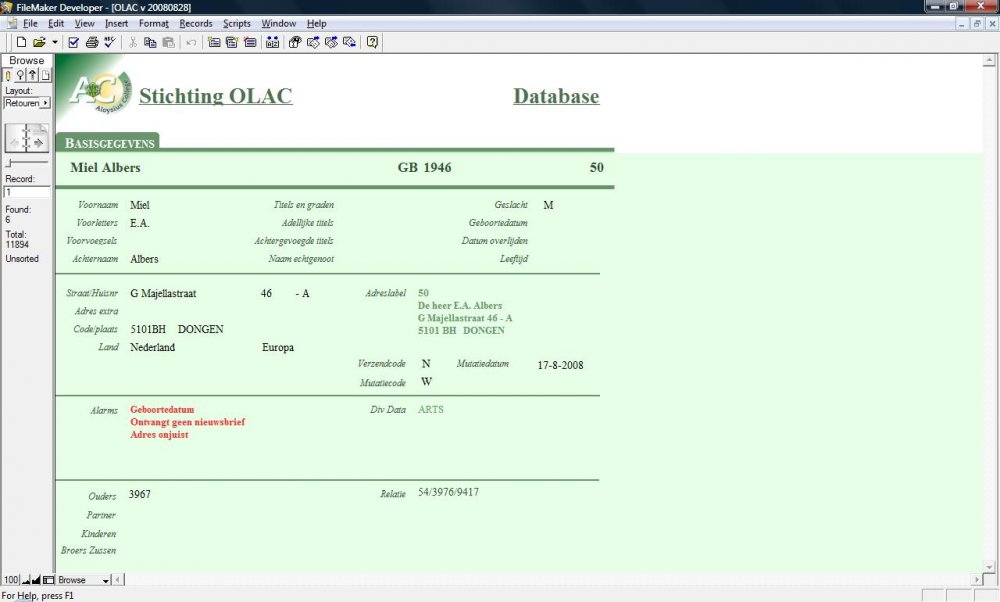This screenshot has width=1000, height=602.
Task: Click the Undo arrow icon
Action: click(191, 43)
